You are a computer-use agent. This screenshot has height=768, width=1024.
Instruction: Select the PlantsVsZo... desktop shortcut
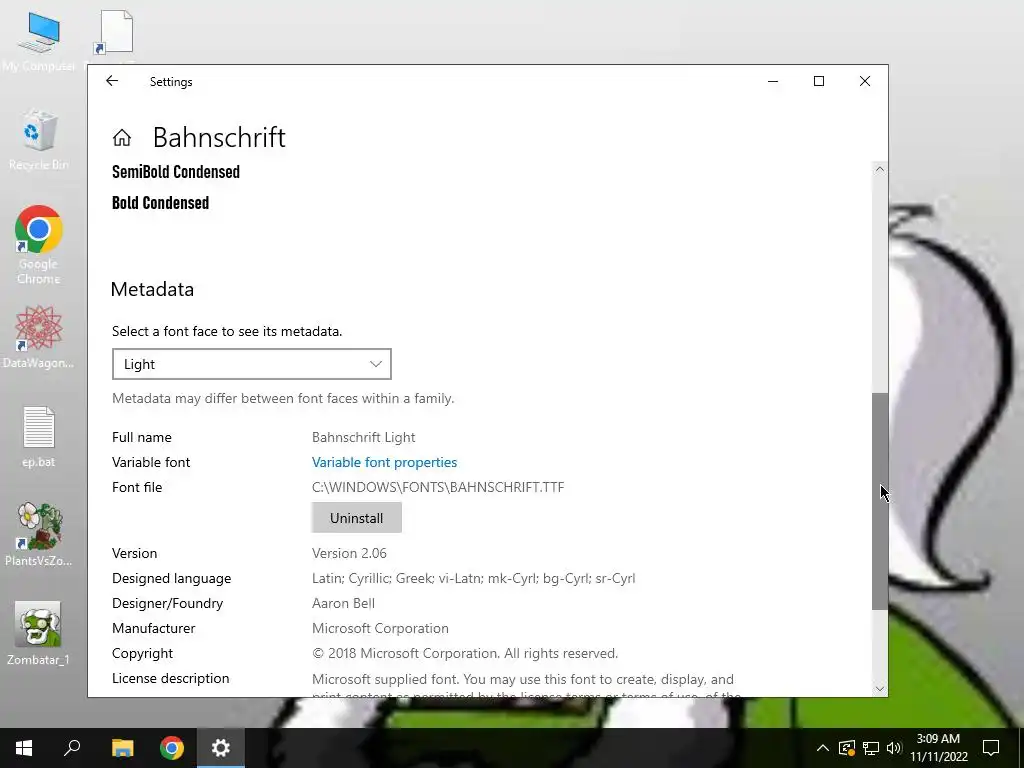click(39, 534)
